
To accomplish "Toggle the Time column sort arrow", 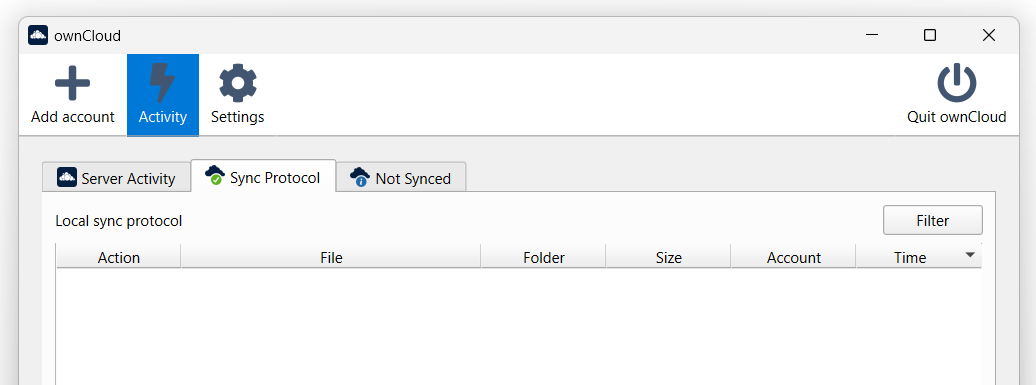I will 970,255.
